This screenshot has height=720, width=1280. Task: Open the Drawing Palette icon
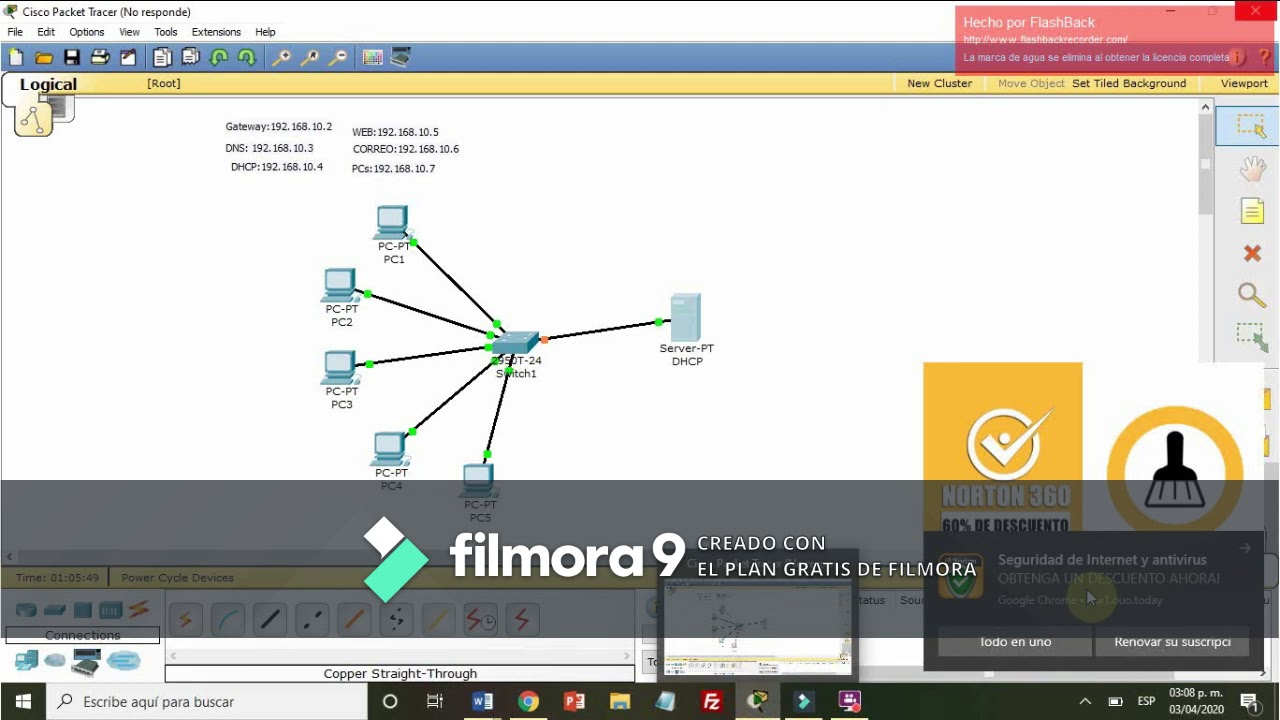point(373,58)
